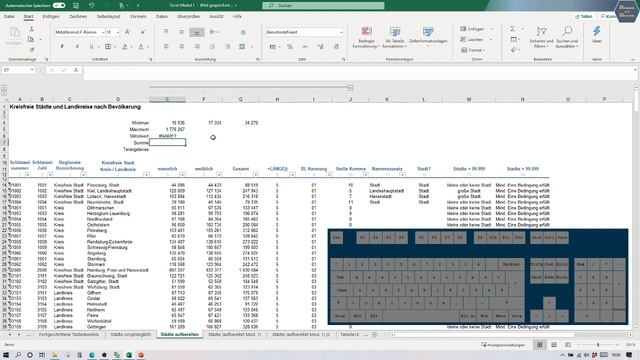This screenshot has height=360, width=640.
Task: Increase font size with the larger A icon
Action: pos(128,32)
